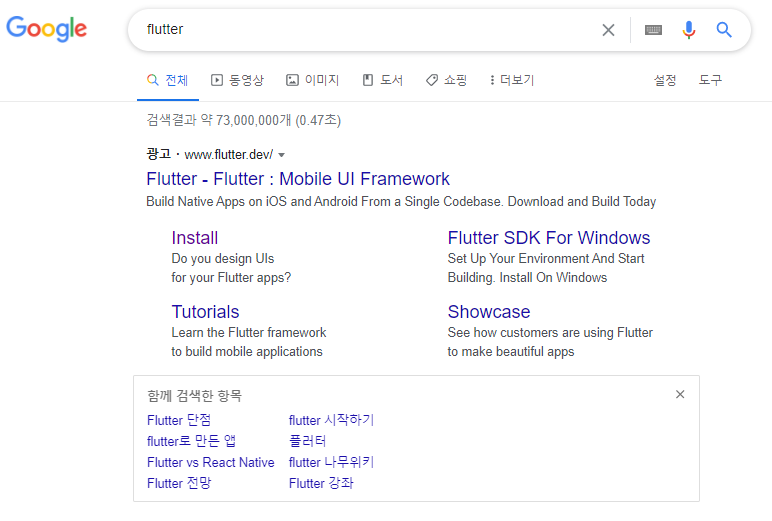772x521 pixels.
Task: Clear the search query with the X icon
Action: pyautogui.click(x=608, y=30)
